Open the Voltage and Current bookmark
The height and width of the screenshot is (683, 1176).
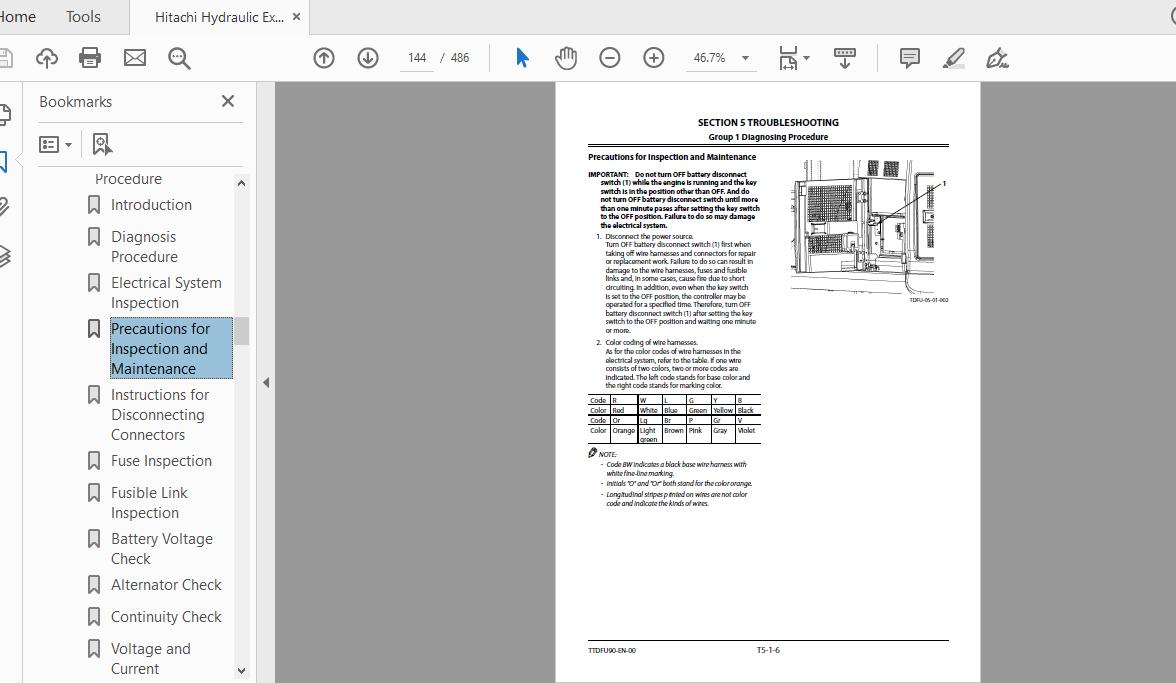click(x=151, y=658)
